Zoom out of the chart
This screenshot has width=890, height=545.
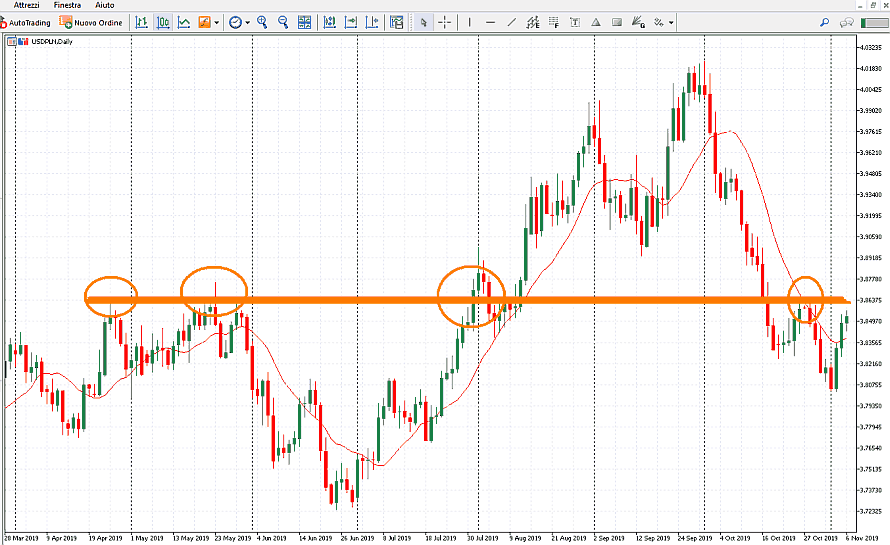tap(283, 21)
